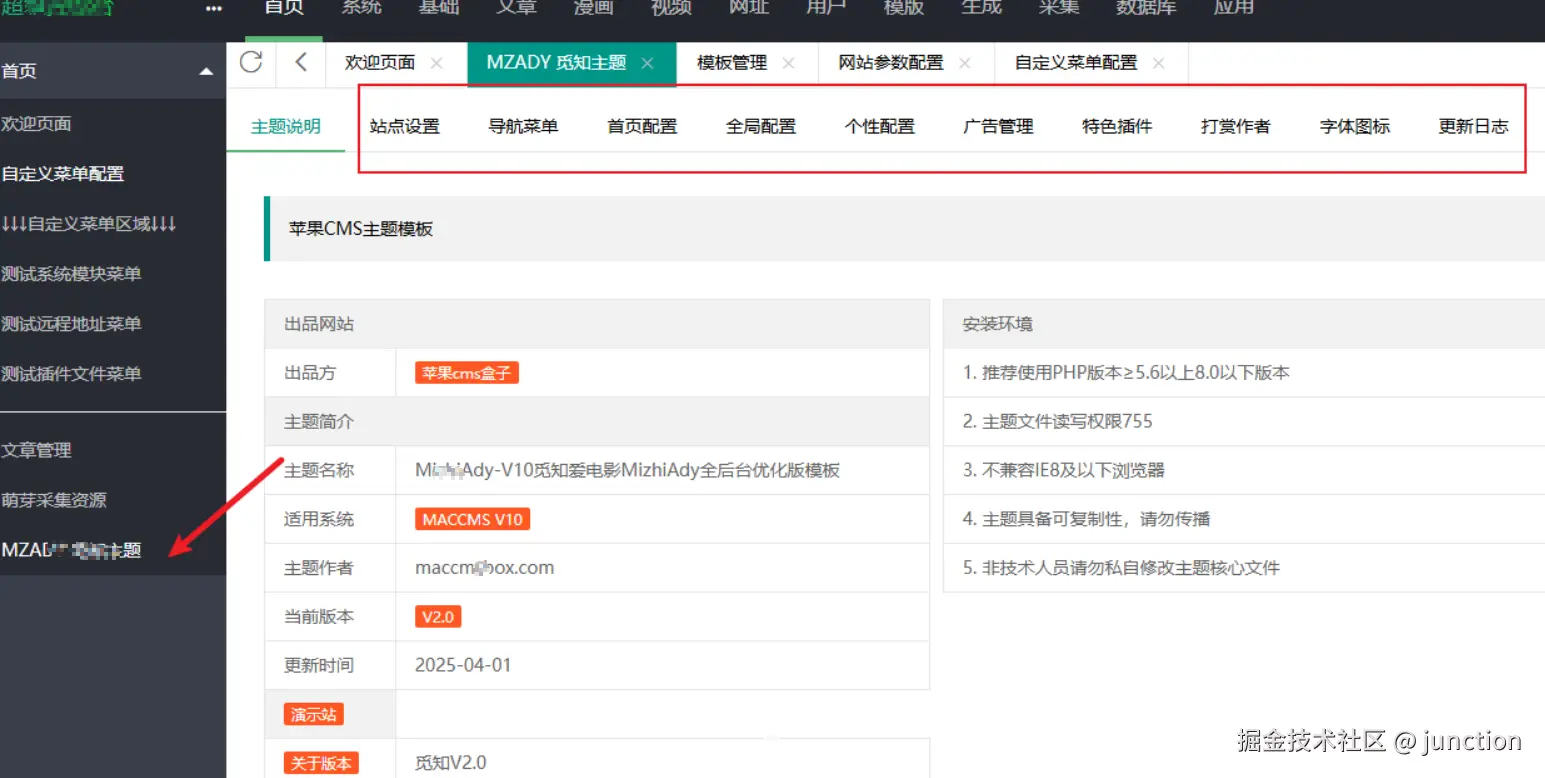Collapse the 首页 sidebar section arrow
Image resolution: width=1545 pixels, height=778 pixels.
[x=206, y=72]
